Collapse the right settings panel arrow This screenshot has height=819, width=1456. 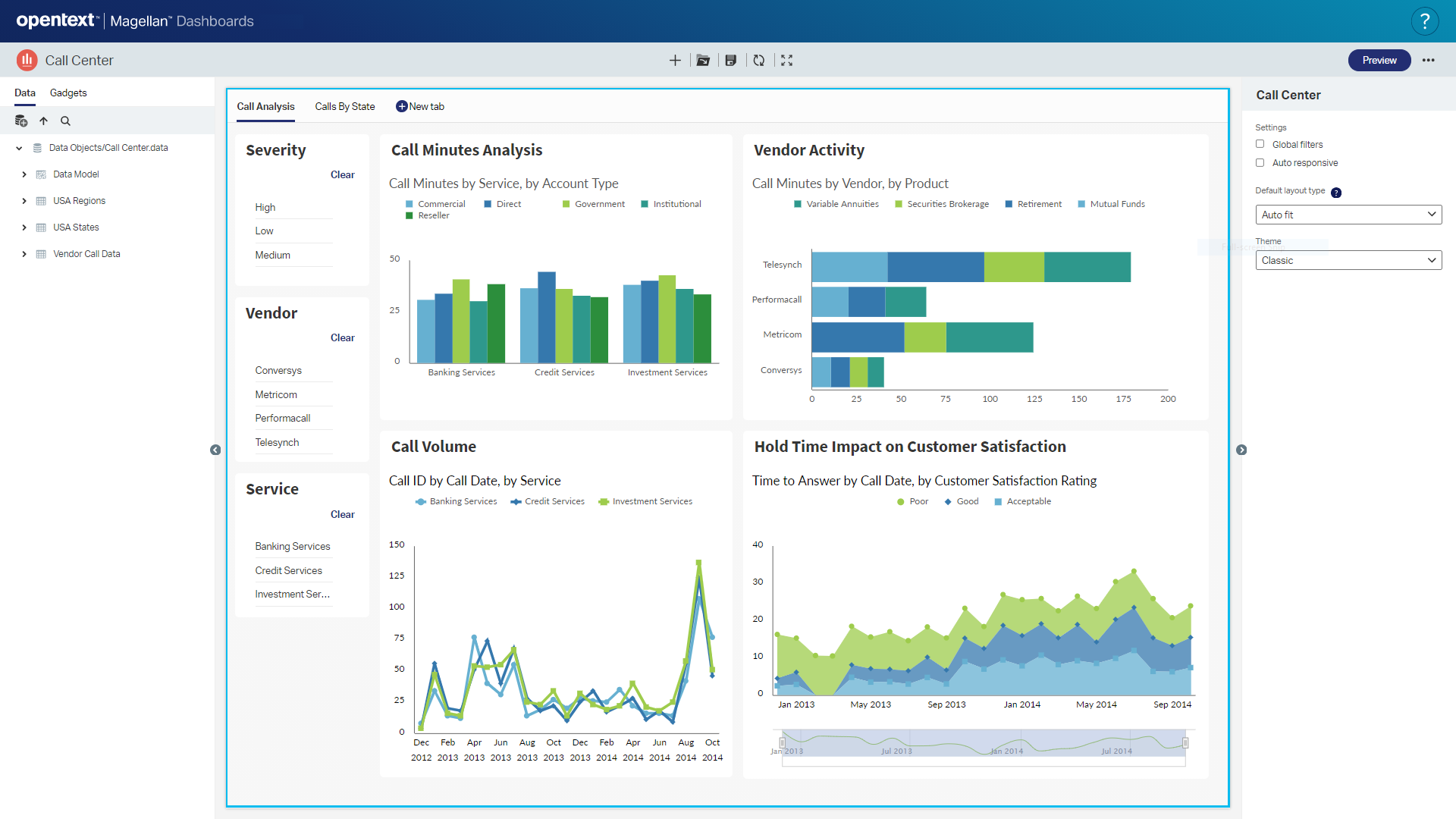[x=1241, y=450]
